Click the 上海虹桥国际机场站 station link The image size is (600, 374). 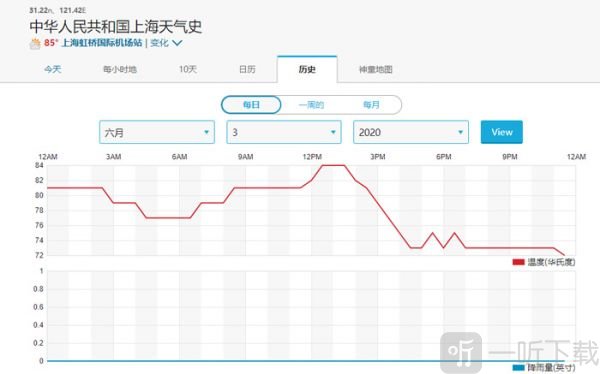(102, 42)
